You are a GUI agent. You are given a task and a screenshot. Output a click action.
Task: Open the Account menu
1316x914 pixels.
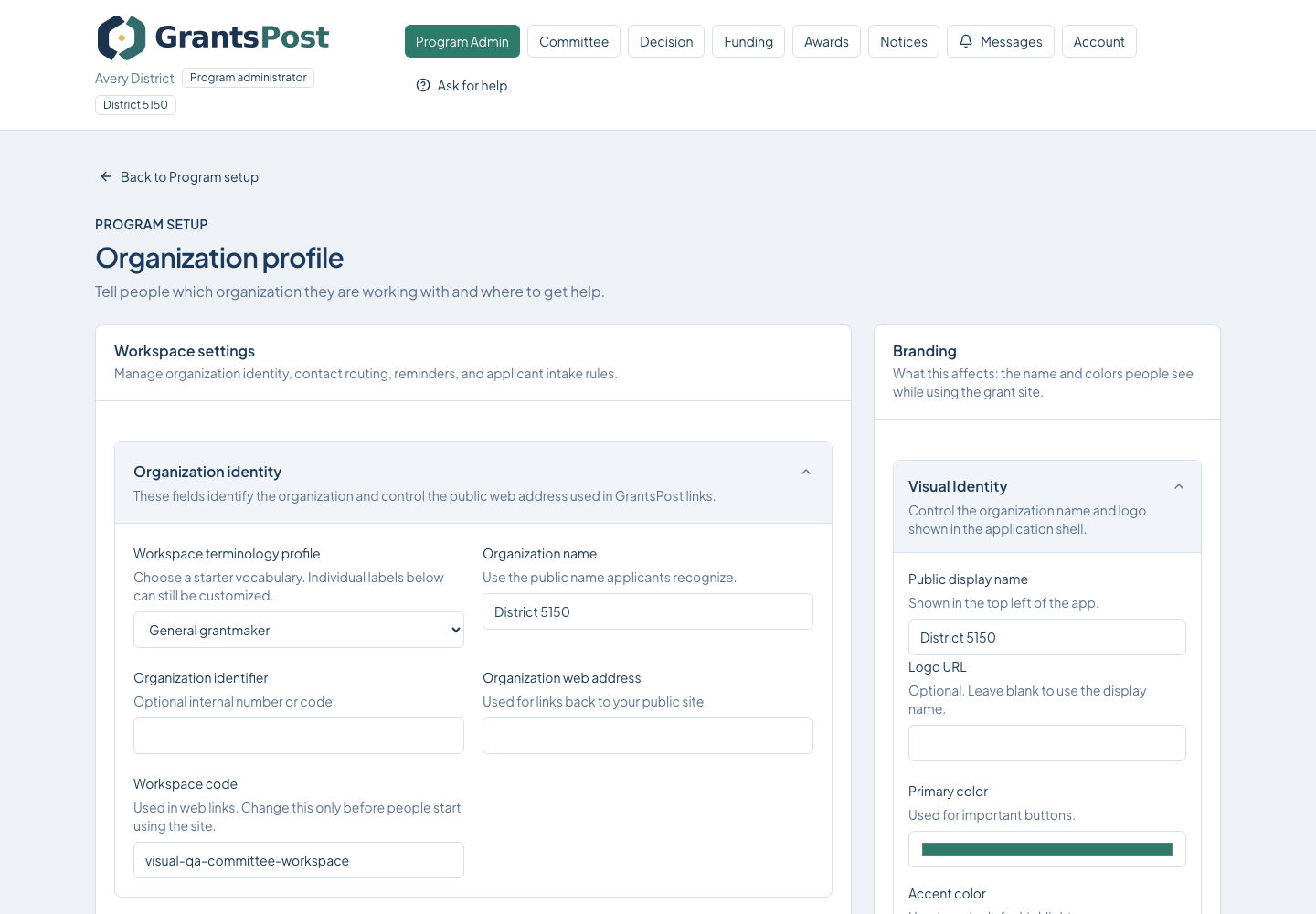point(1099,41)
